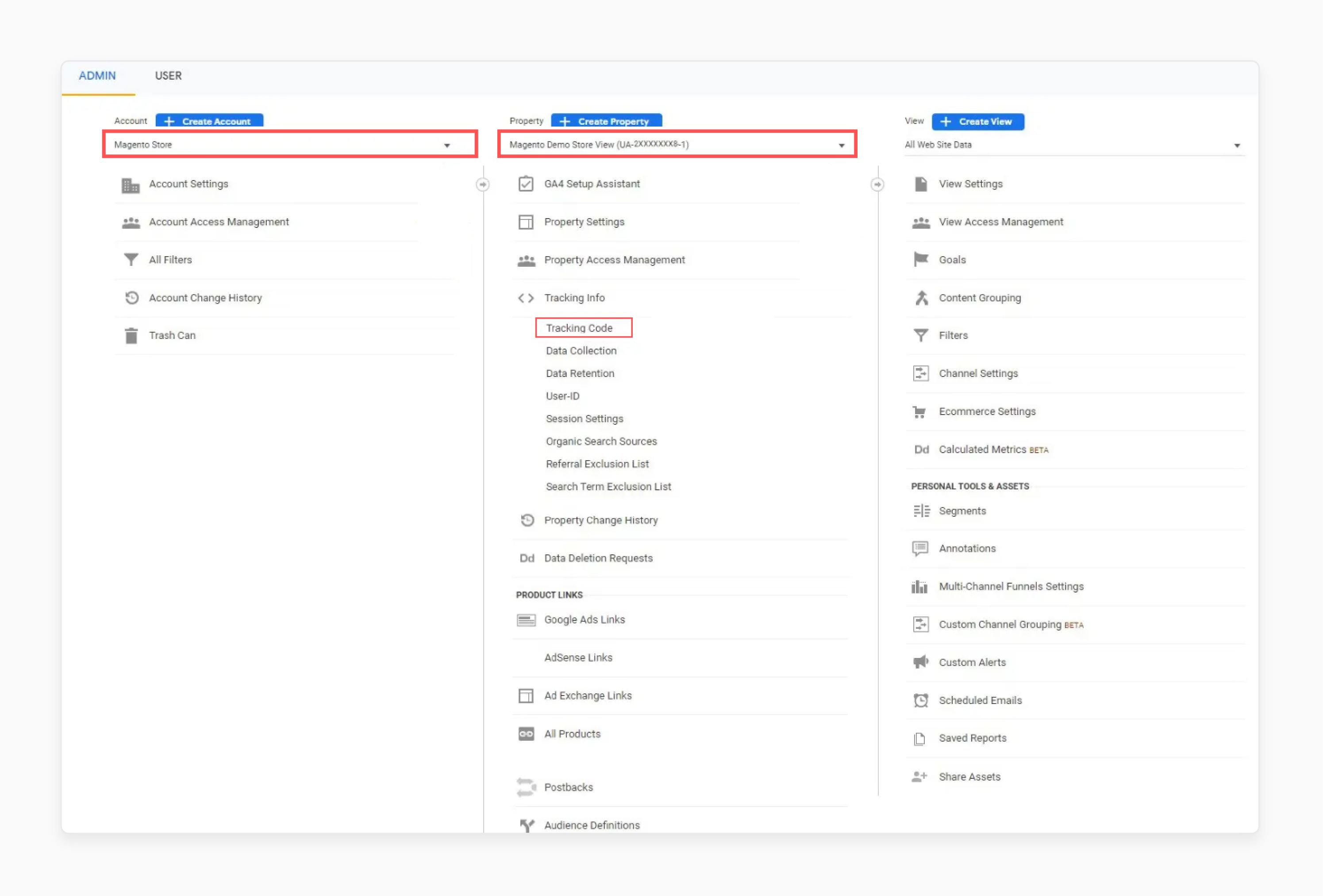Switch to the USER tab
1323x896 pixels.
coord(168,75)
